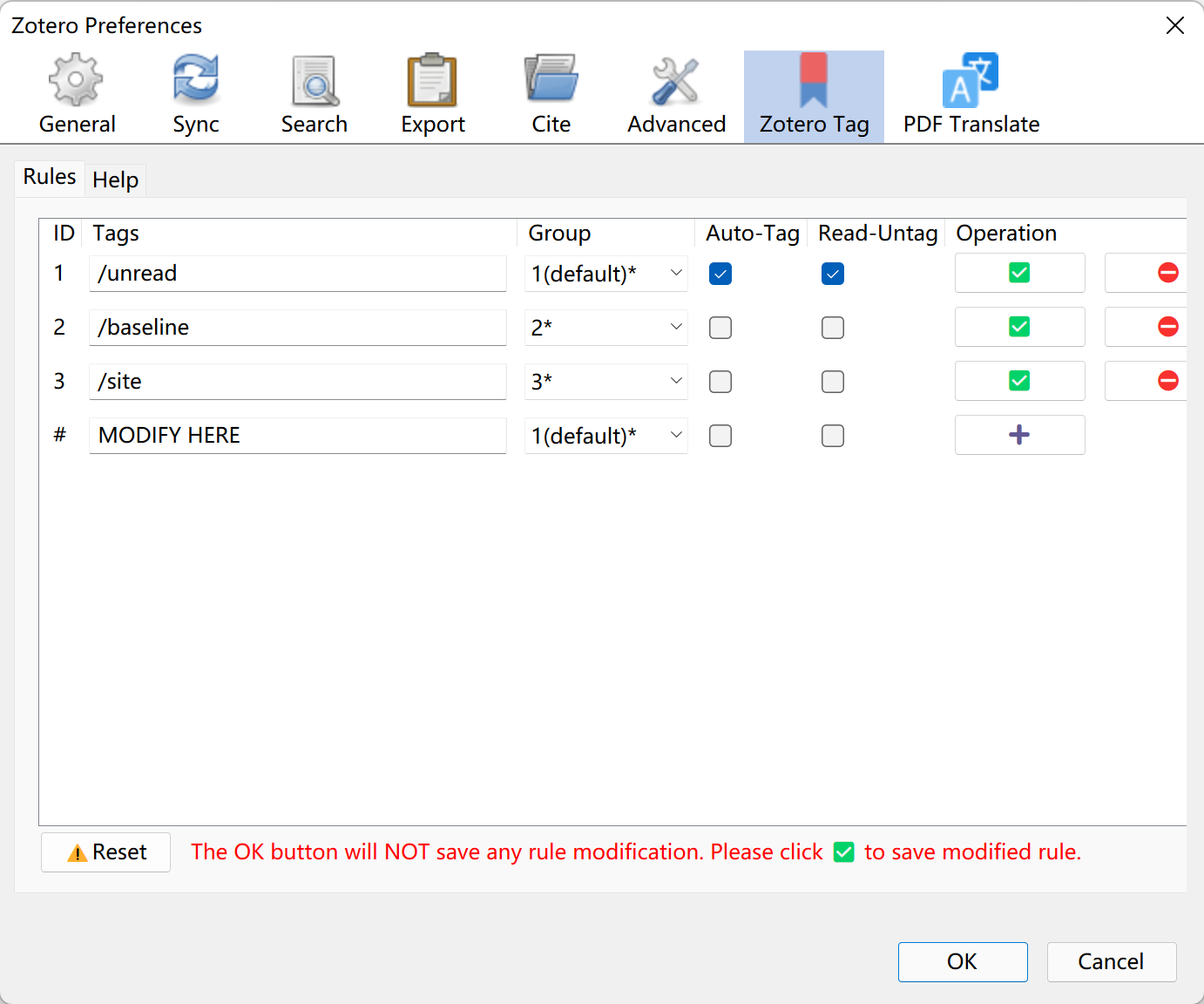Open Group dropdown for /baseline rule
This screenshot has height=1004, width=1204.
tap(606, 328)
